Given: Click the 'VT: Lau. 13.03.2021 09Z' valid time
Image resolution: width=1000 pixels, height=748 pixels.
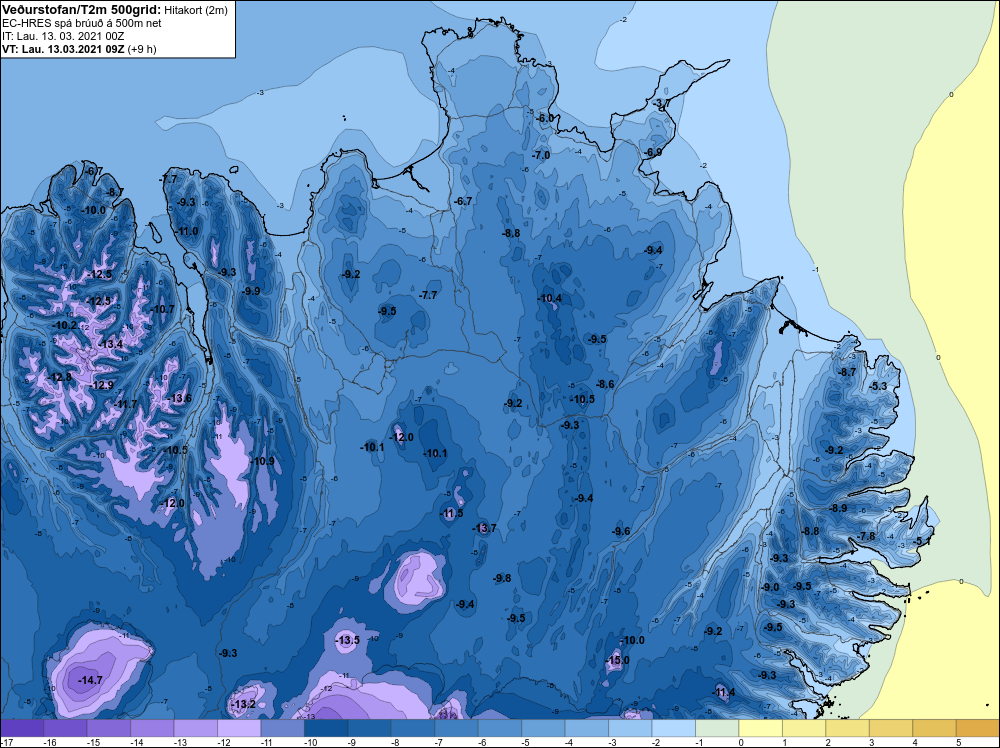Looking at the screenshot, I should (63, 49).
